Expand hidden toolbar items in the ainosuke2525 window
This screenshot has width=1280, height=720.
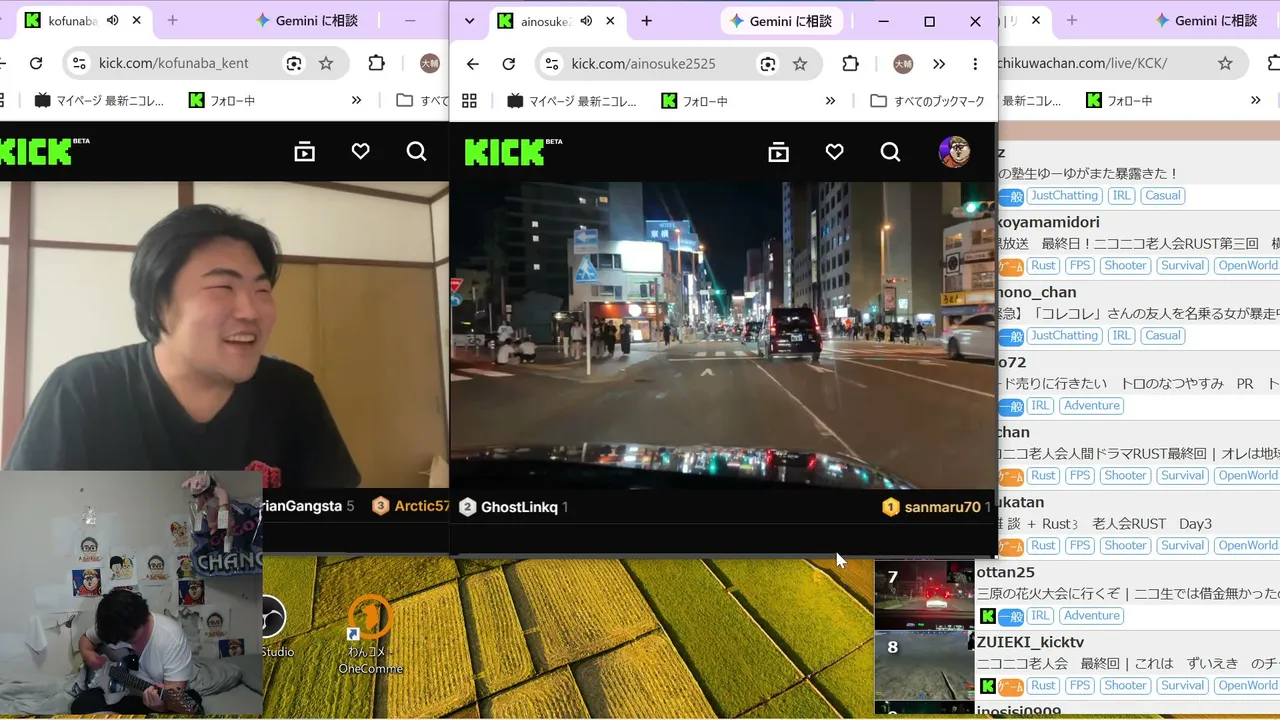tap(939, 64)
